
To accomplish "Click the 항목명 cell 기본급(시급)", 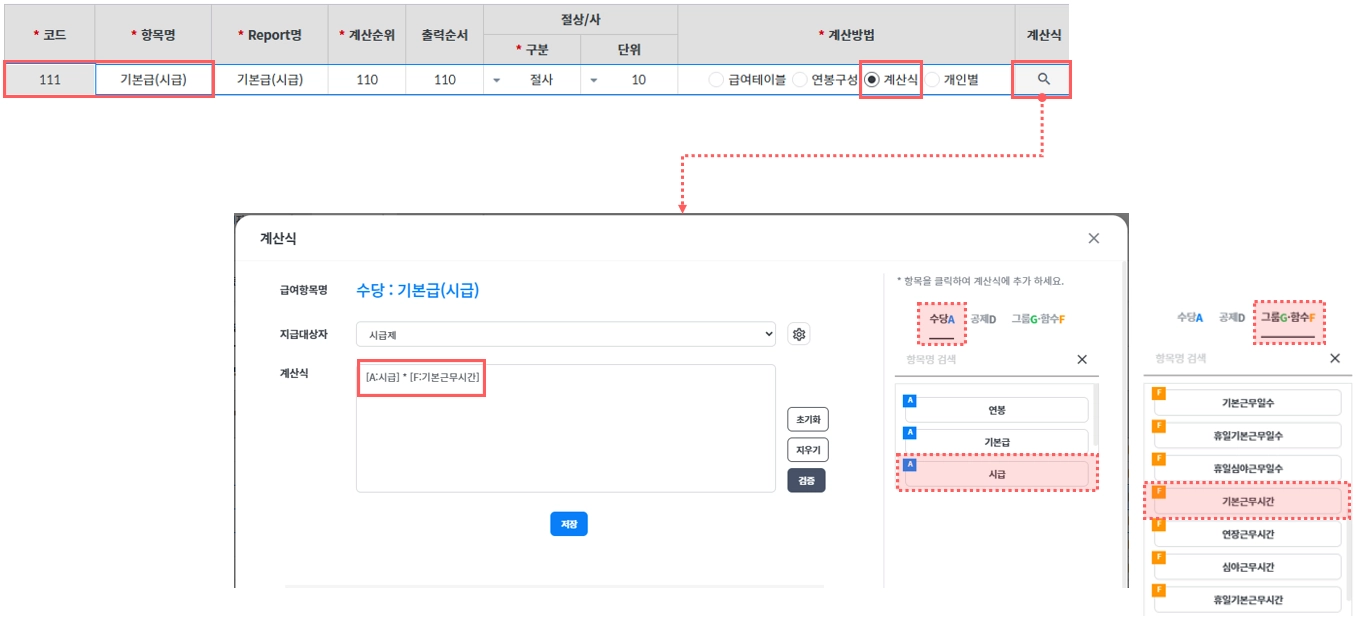I will [153, 80].
